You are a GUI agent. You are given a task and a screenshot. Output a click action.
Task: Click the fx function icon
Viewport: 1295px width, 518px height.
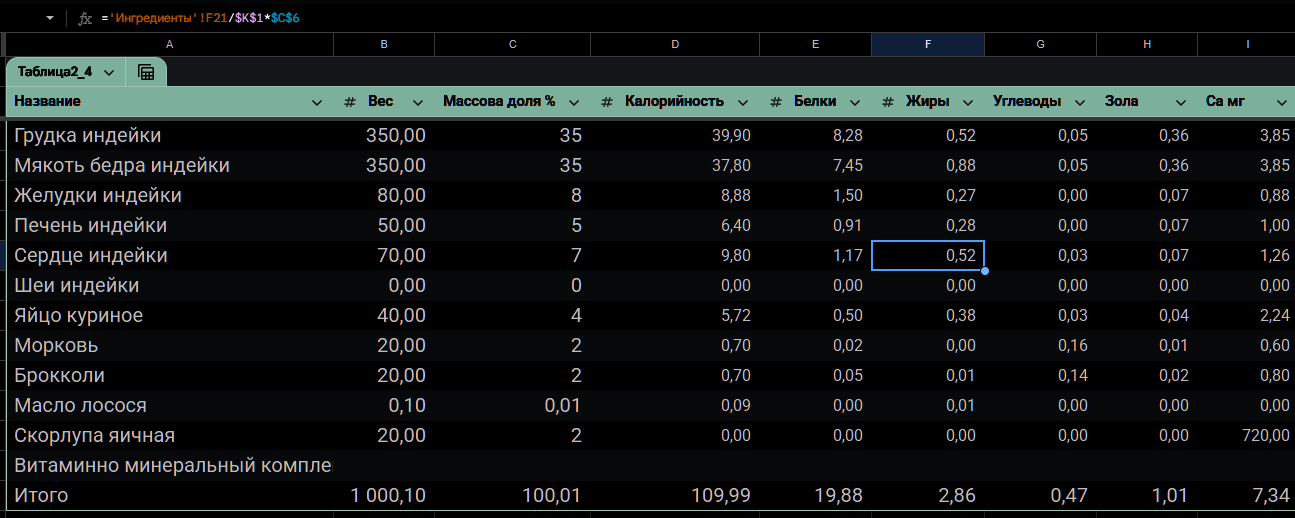[x=84, y=18]
